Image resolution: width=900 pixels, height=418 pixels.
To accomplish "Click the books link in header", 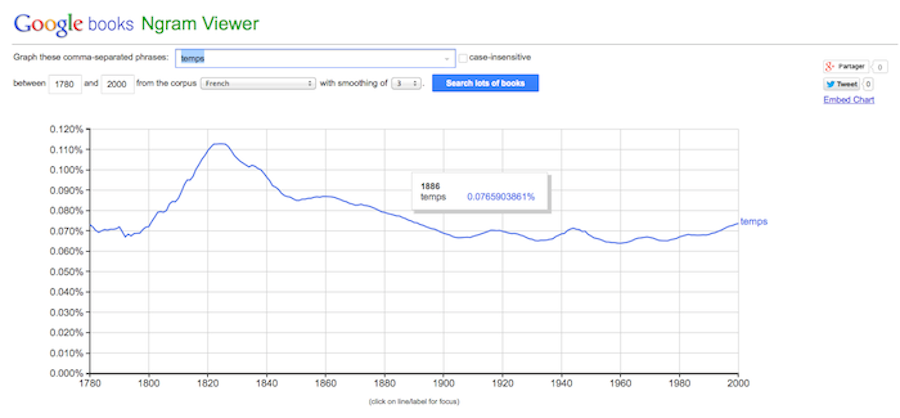I will (111, 24).
